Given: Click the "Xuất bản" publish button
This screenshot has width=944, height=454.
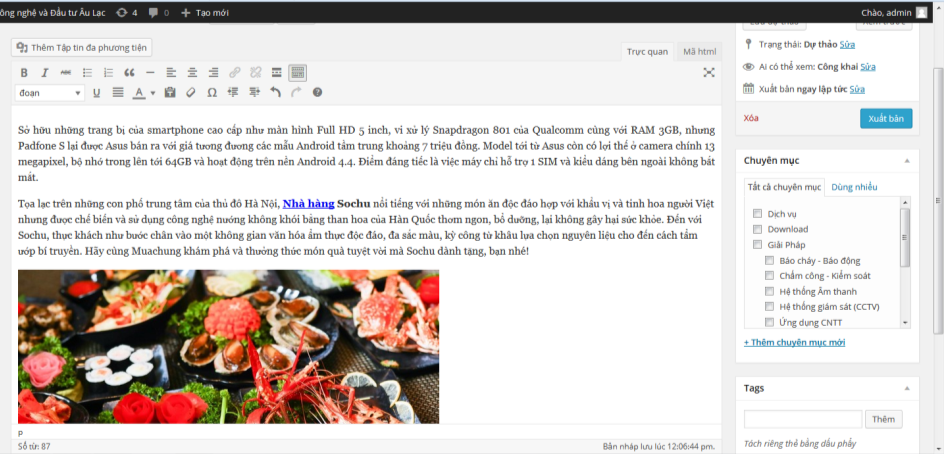Looking at the screenshot, I should tap(886, 119).
